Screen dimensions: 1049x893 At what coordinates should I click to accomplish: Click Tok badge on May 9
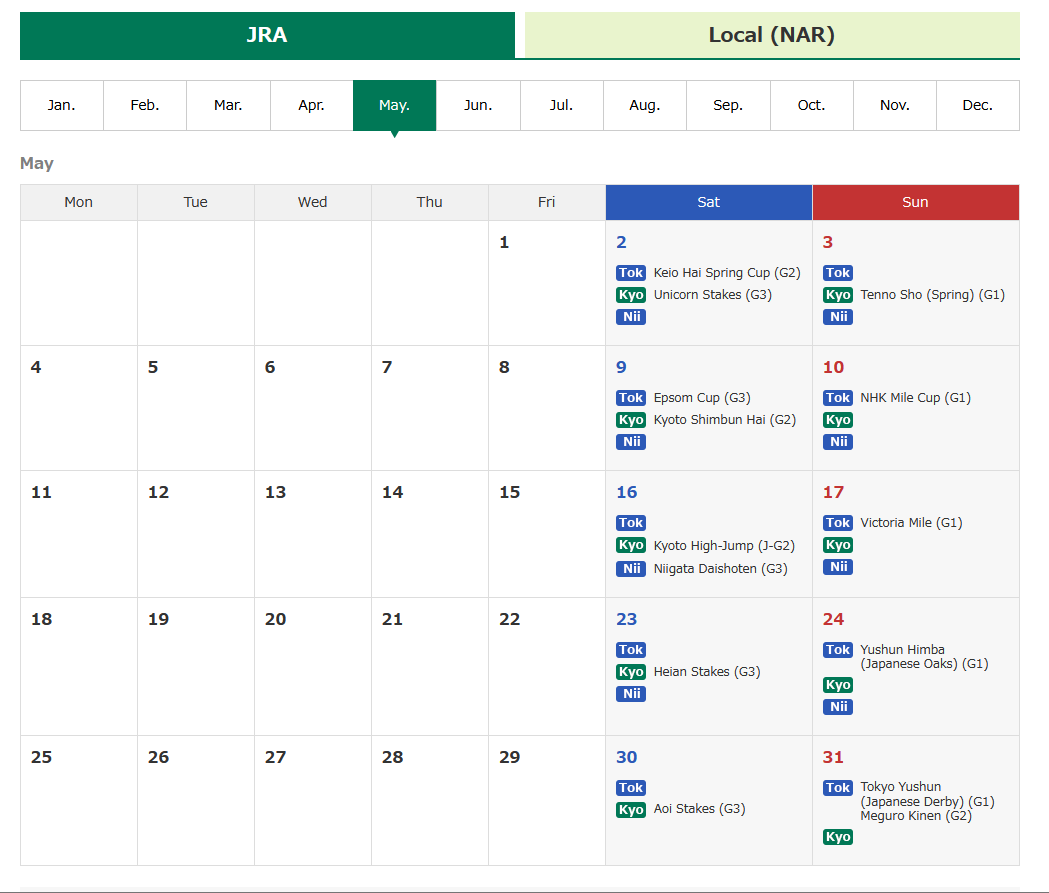coord(631,398)
